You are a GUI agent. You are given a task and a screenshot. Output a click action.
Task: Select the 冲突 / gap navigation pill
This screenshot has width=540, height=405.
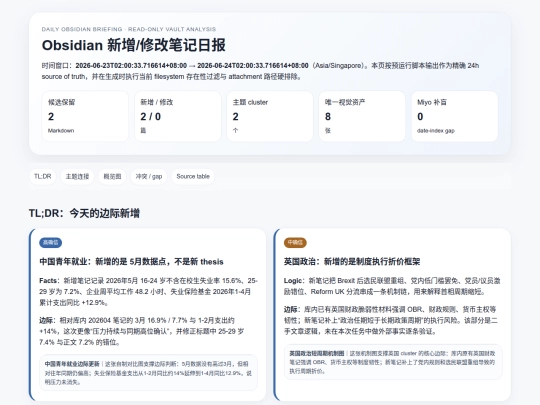[x=149, y=176]
